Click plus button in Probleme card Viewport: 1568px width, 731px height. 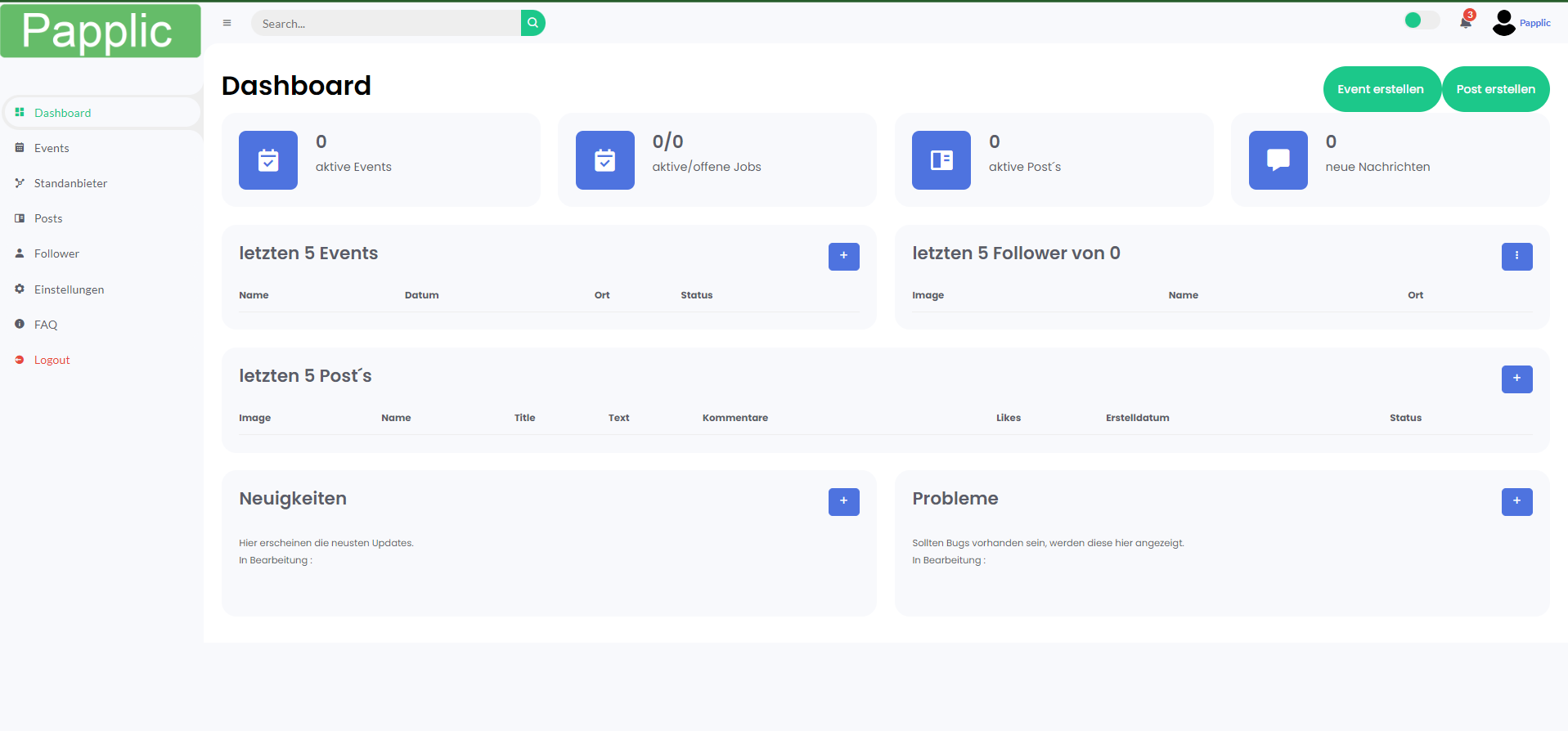(1517, 501)
